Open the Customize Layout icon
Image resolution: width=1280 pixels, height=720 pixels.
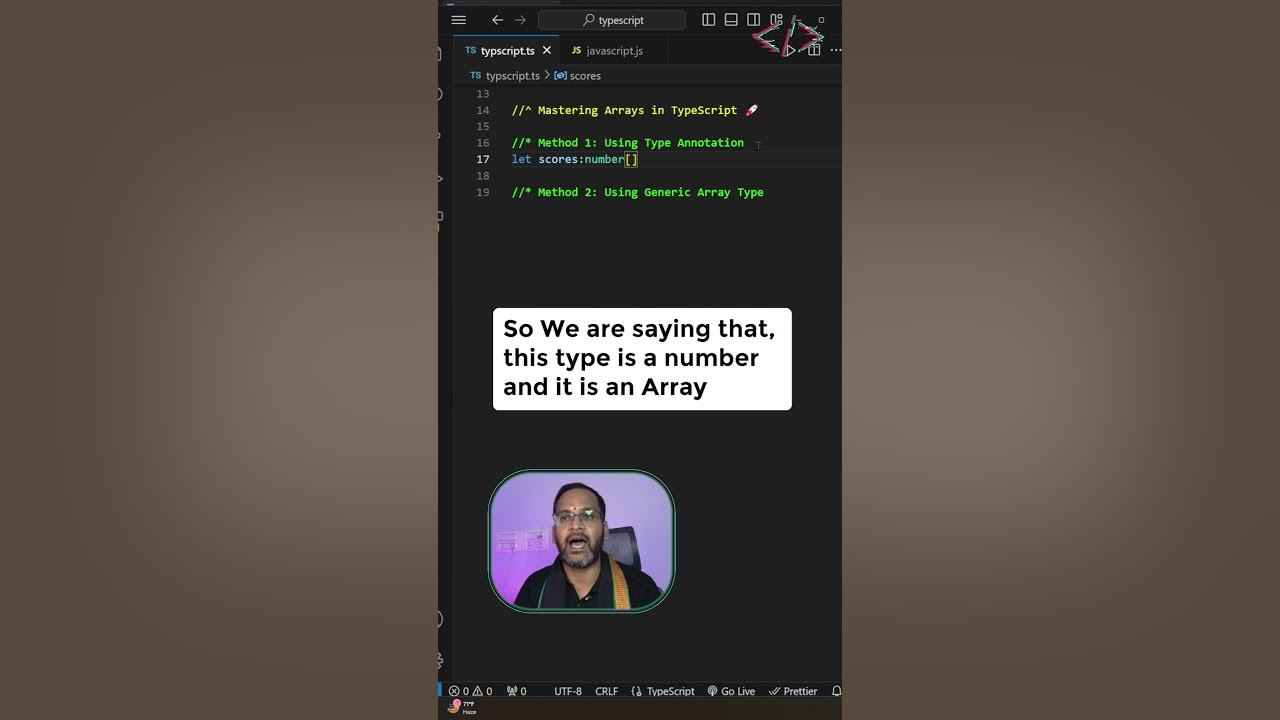click(x=776, y=20)
